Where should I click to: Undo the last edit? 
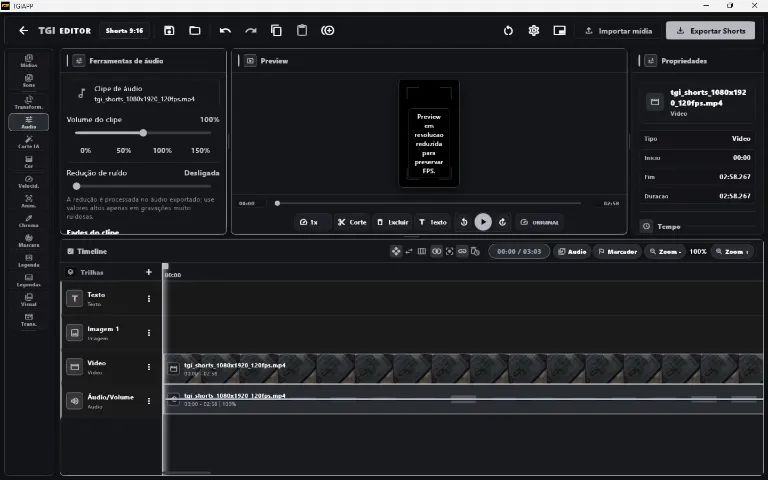[x=225, y=30]
